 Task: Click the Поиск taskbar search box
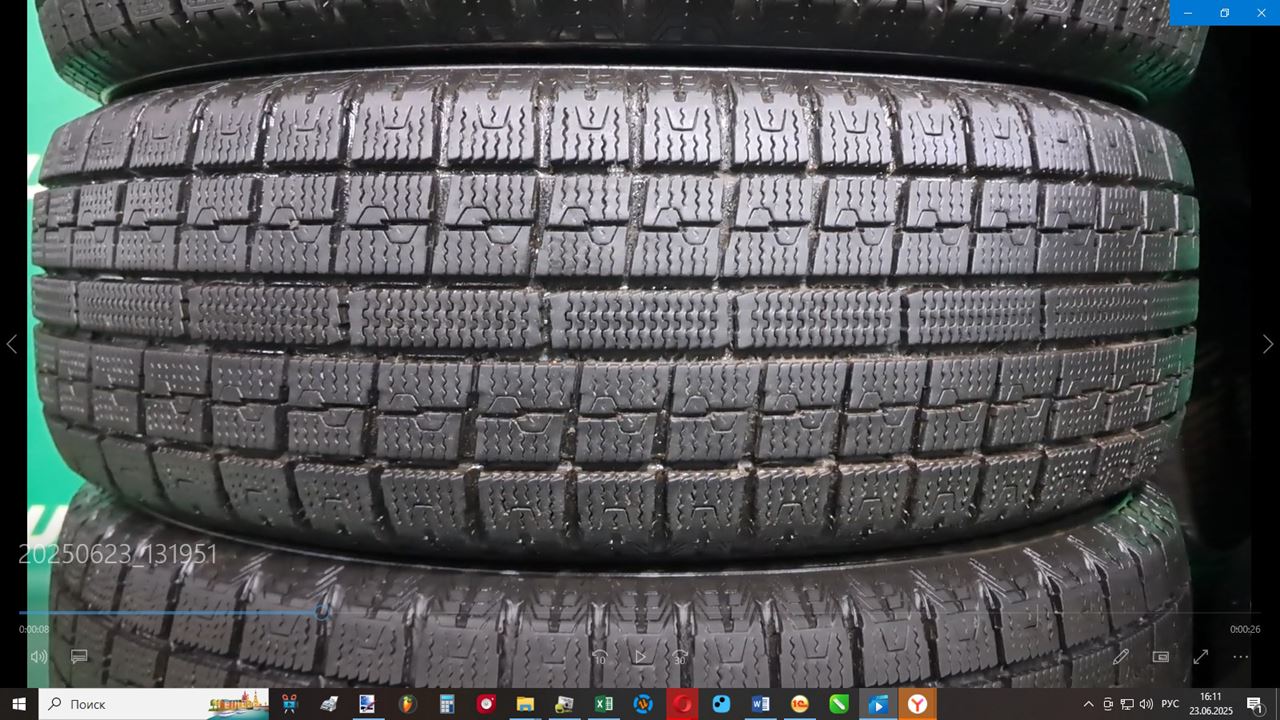[x=155, y=704]
